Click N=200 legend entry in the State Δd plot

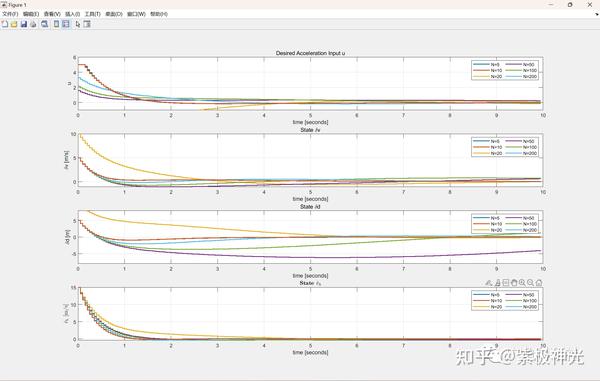coord(521,230)
